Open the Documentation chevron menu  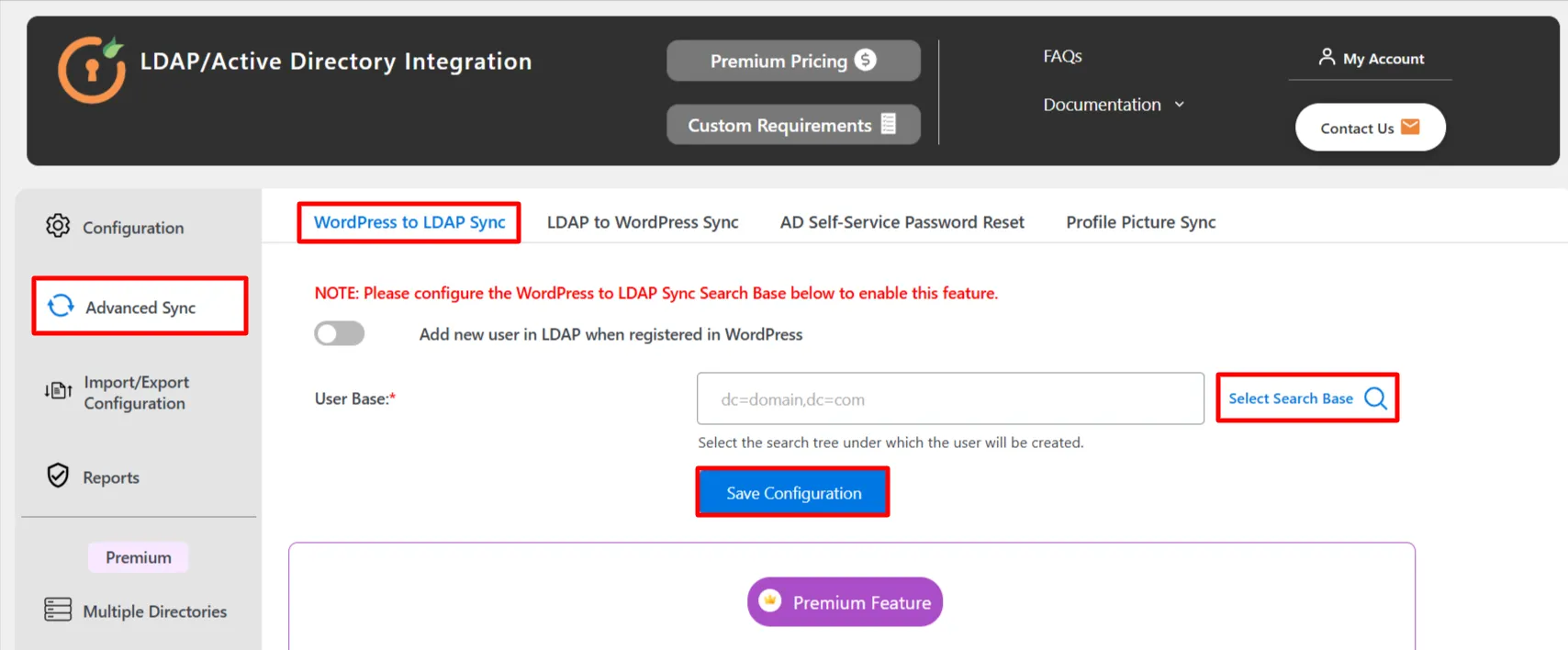pos(1180,104)
